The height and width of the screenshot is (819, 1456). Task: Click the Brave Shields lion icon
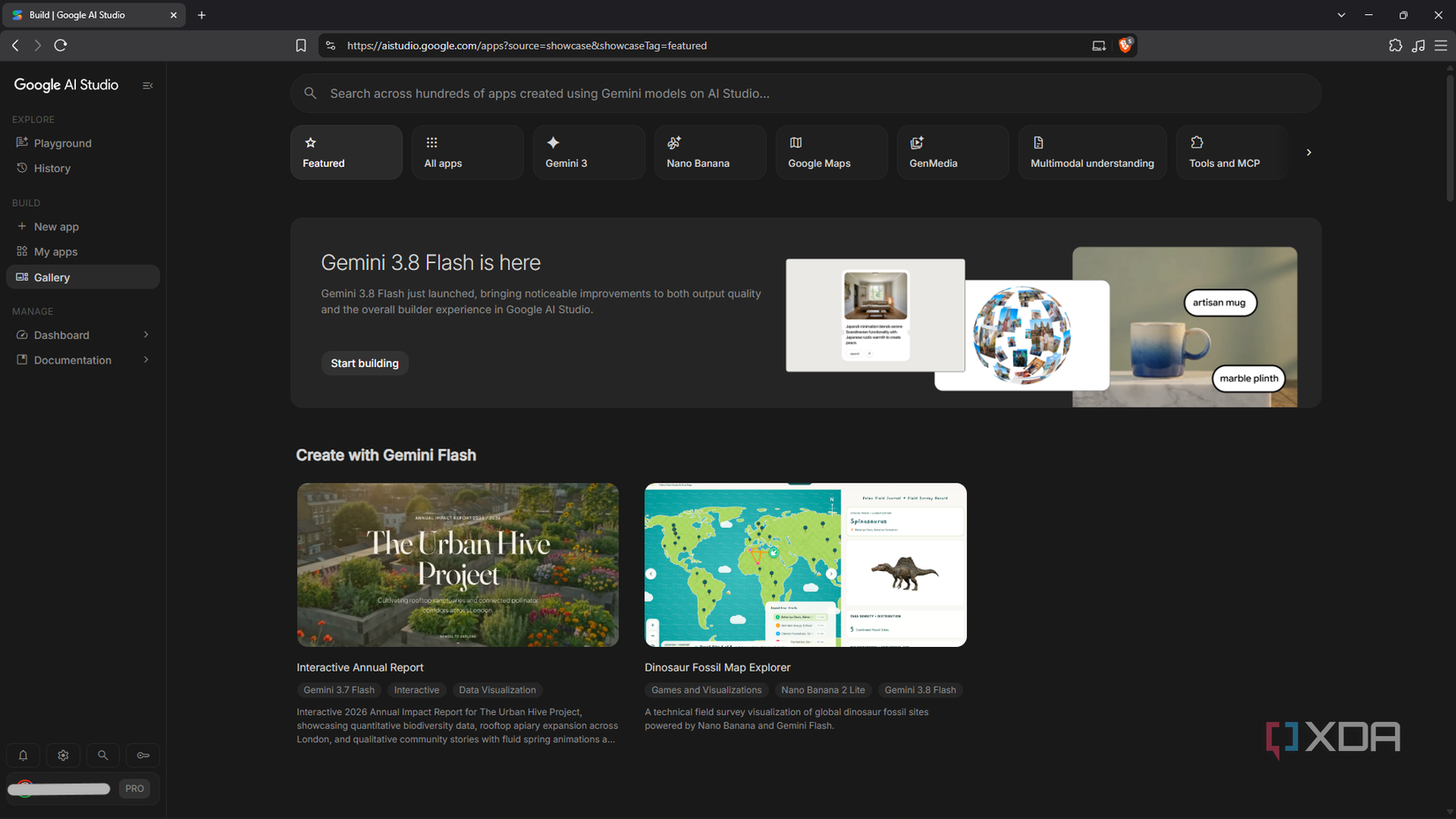click(1125, 45)
